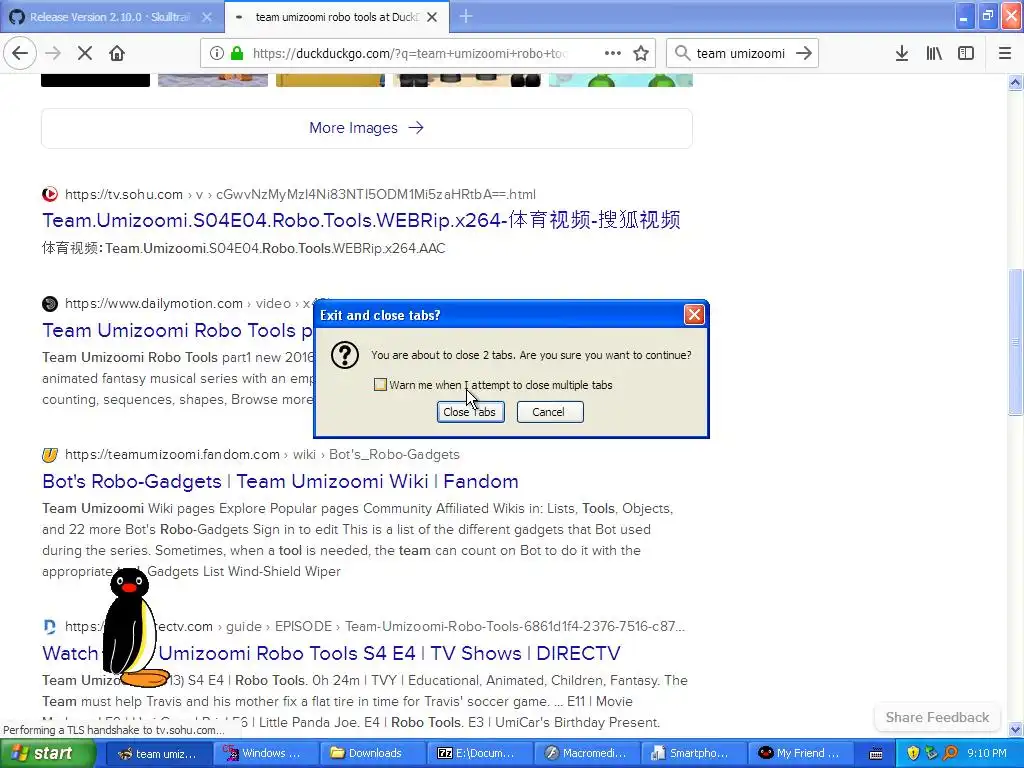Open the Windows start menu
Viewport: 1024px width, 768px height.
[x=48, y=753]
